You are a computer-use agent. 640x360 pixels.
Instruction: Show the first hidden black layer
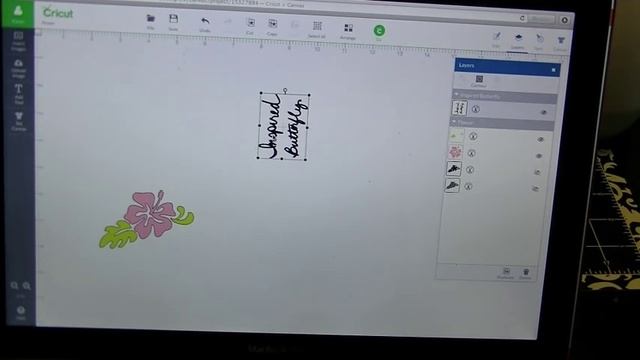537,173
